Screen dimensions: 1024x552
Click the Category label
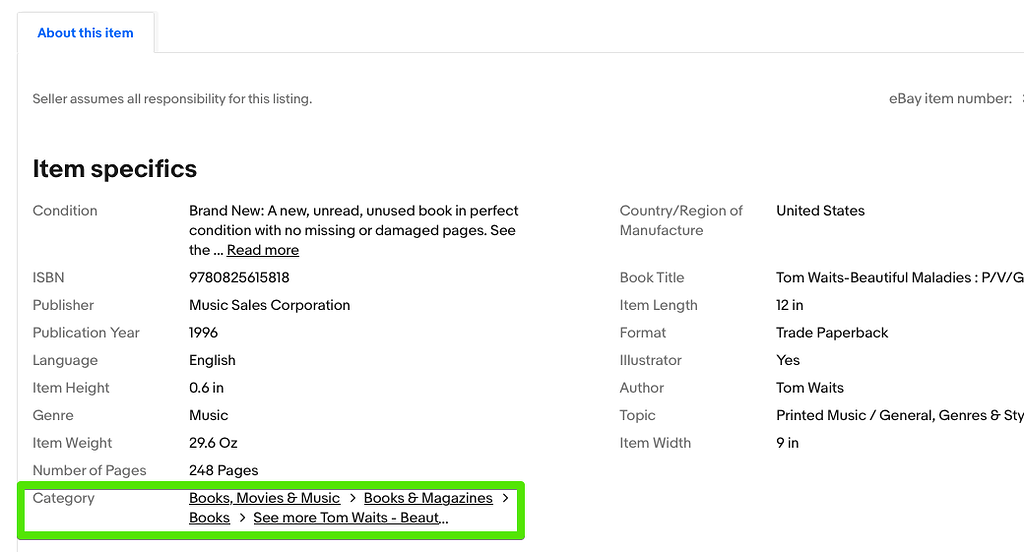[63, 498]
